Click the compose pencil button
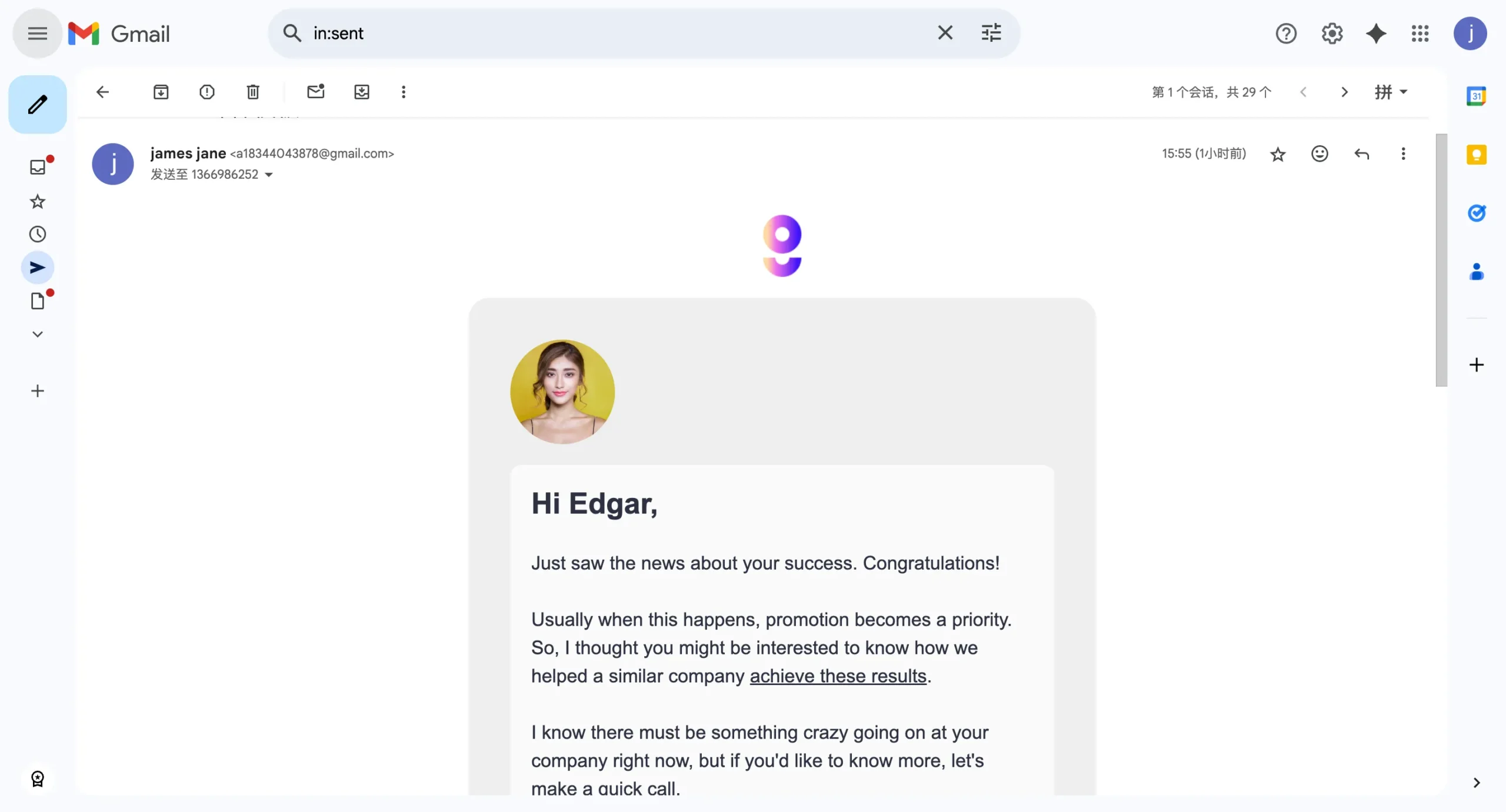This screenshot has width=1506, height=812. 38,105
